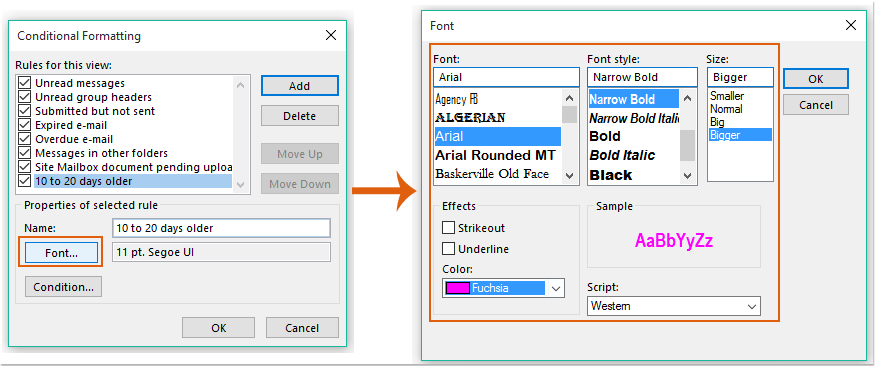Click the Font name text box
875x366 pixels.
507,77
